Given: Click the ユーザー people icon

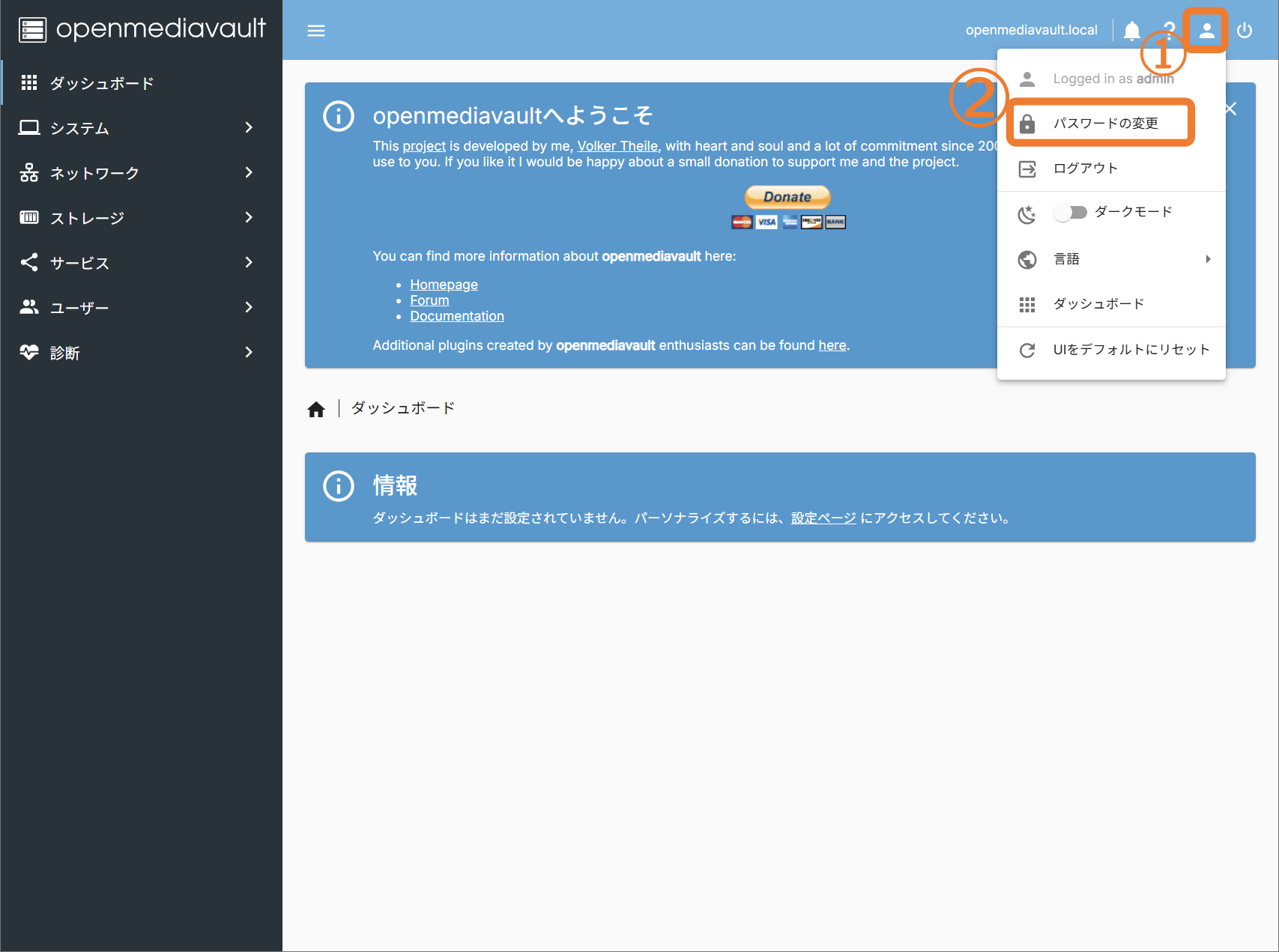Looking at the screenshot, I should [x=29, y=307].
